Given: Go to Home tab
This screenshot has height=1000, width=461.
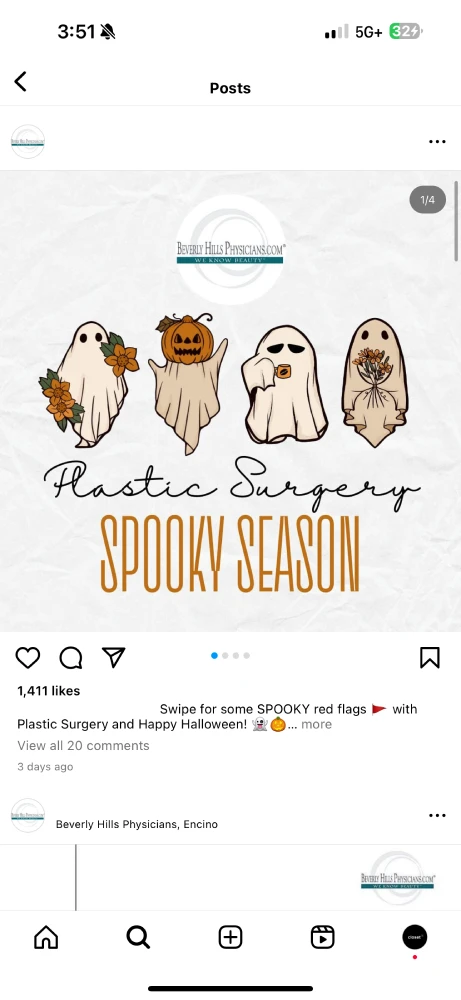Looking at the screenshot, I should click(x=46, y=937).
